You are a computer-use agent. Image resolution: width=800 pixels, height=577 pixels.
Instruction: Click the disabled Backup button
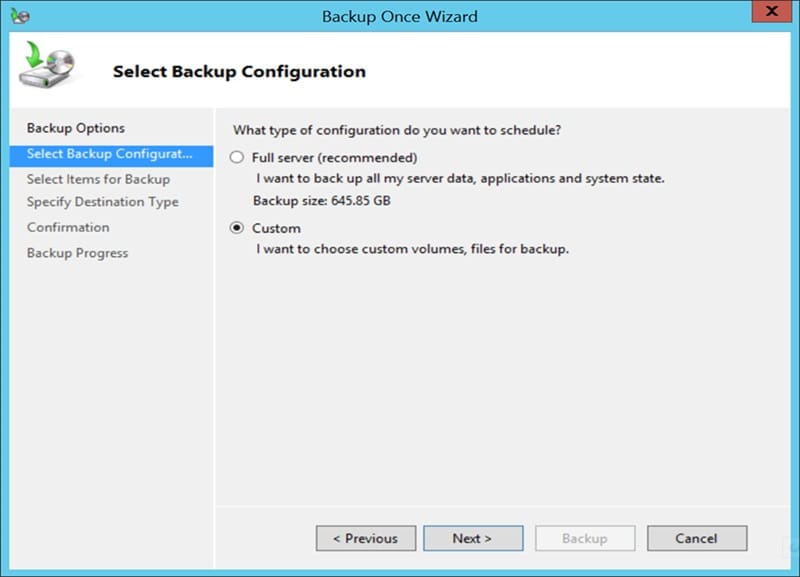point(585,538)
